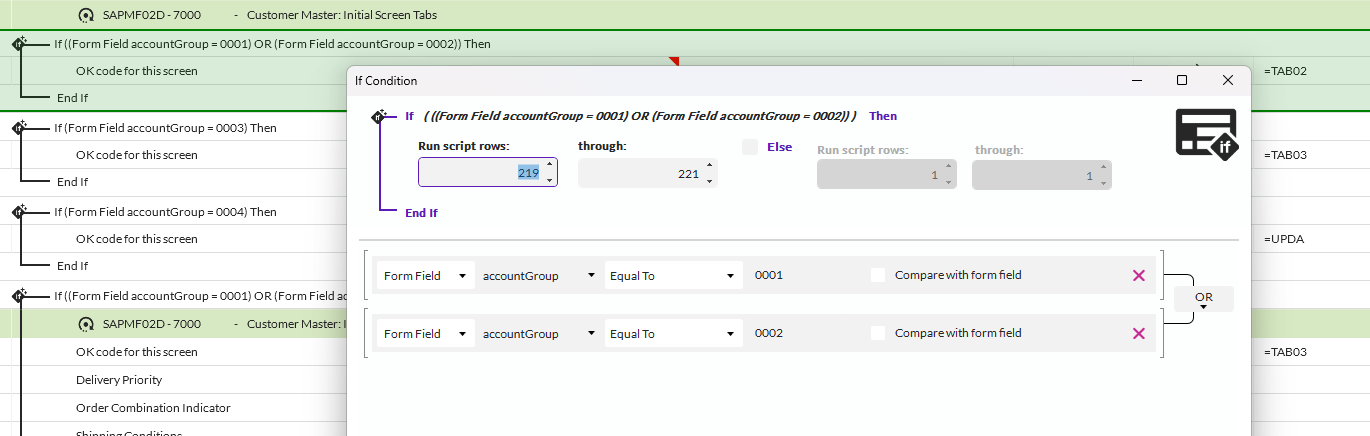Click the If diamond icon beside row accountGroup = 0004
This screenshot has height=436, width=1370.
pos(19,212)
